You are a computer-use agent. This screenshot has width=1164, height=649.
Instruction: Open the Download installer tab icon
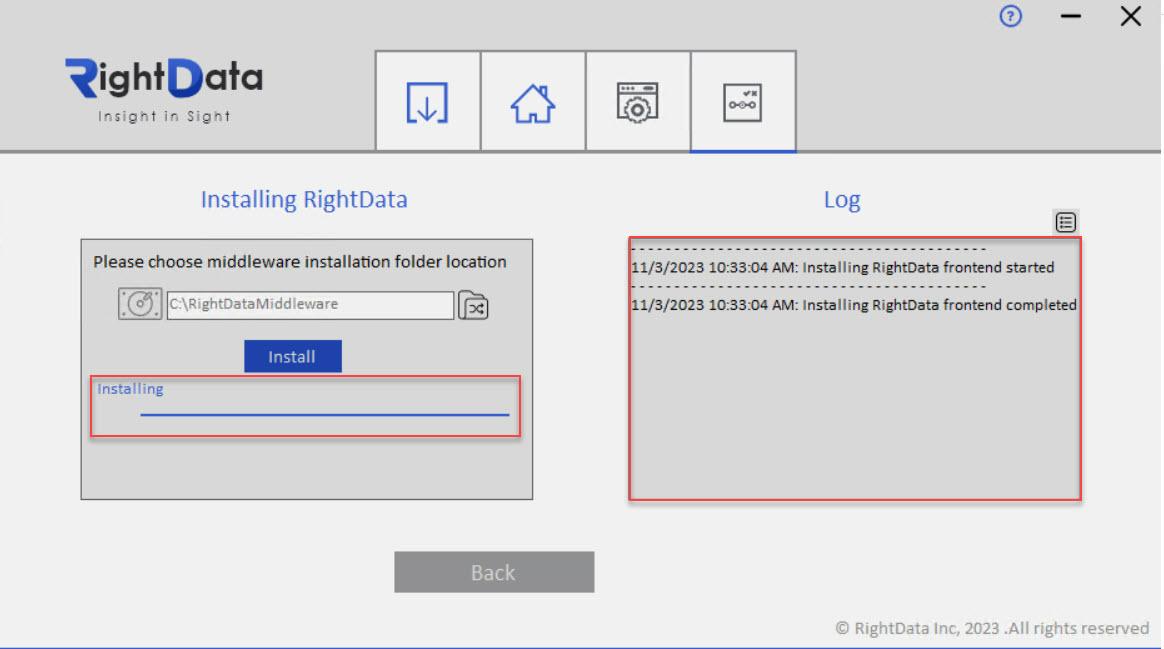pyautogui.click(x=426, y=101)
